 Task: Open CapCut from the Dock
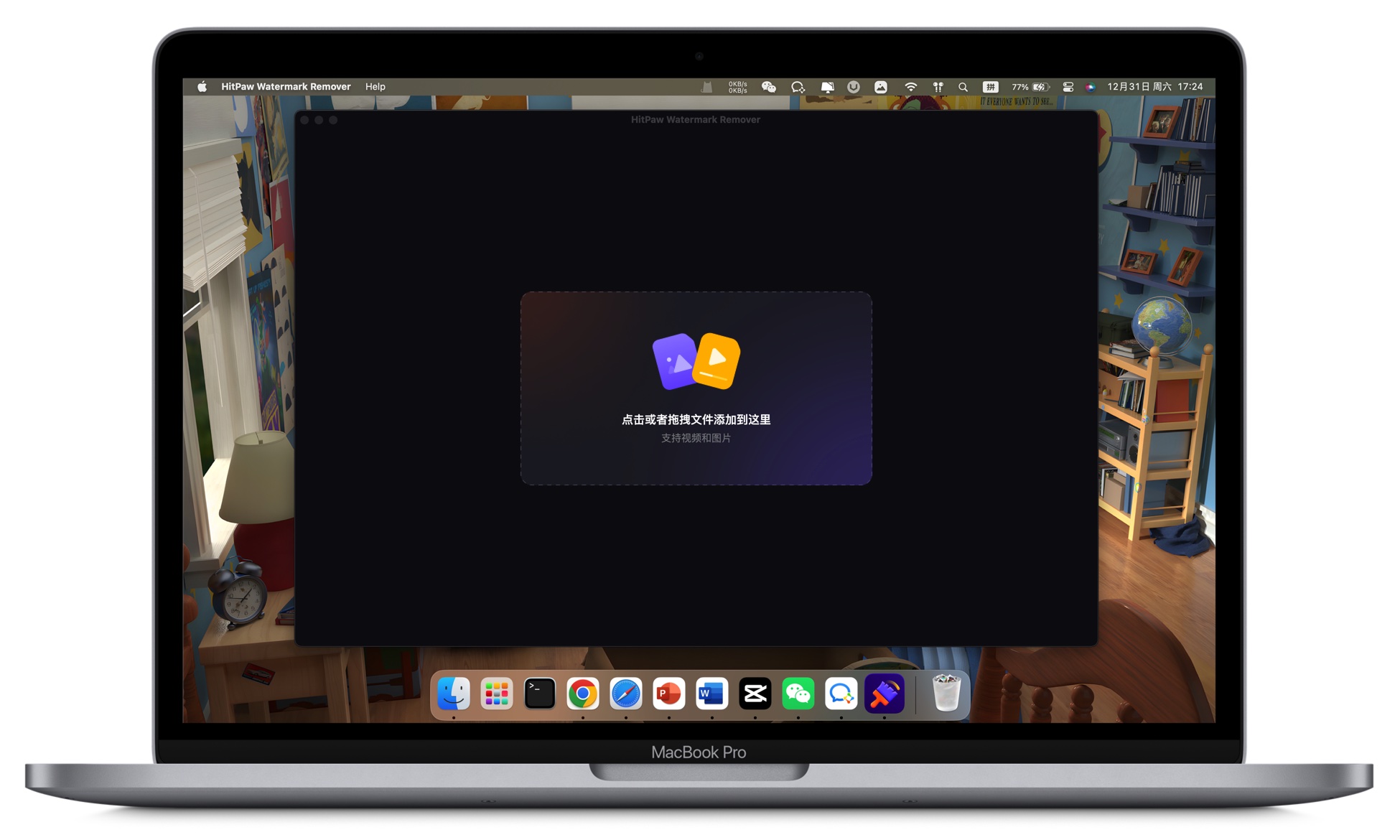[x=755, y=694]
